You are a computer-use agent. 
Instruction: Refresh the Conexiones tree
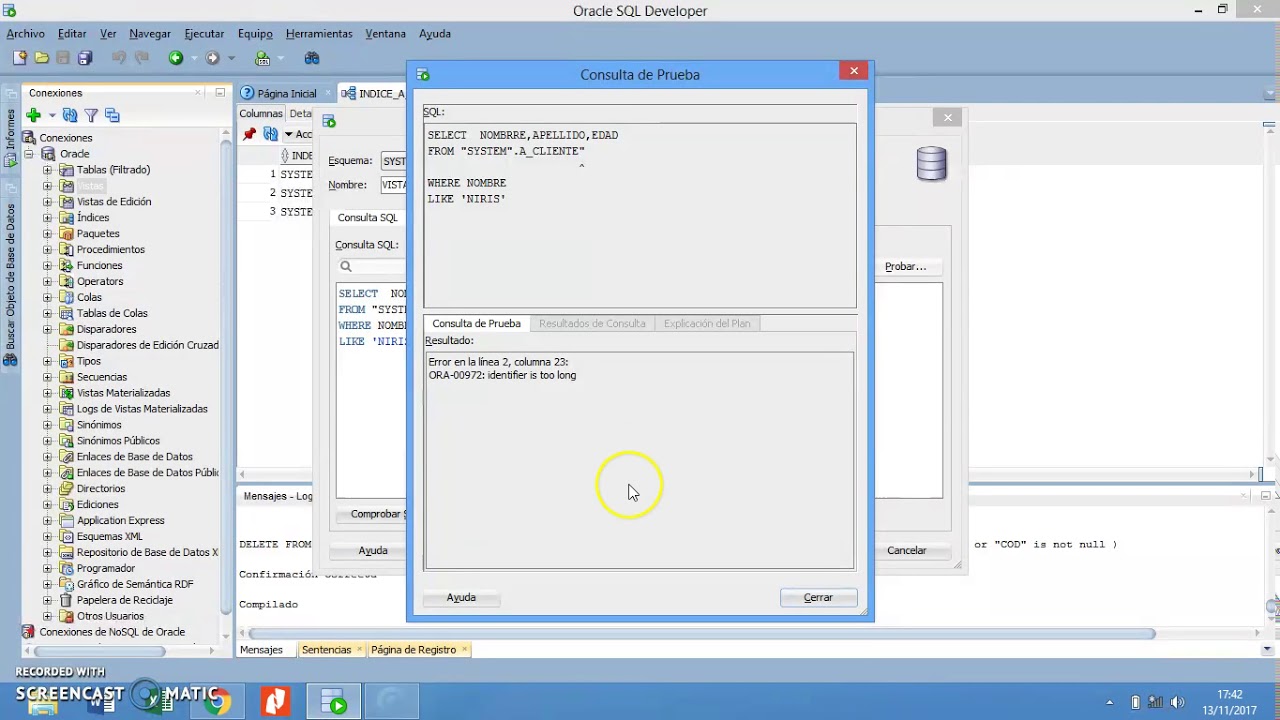click(x=70, y=116)
